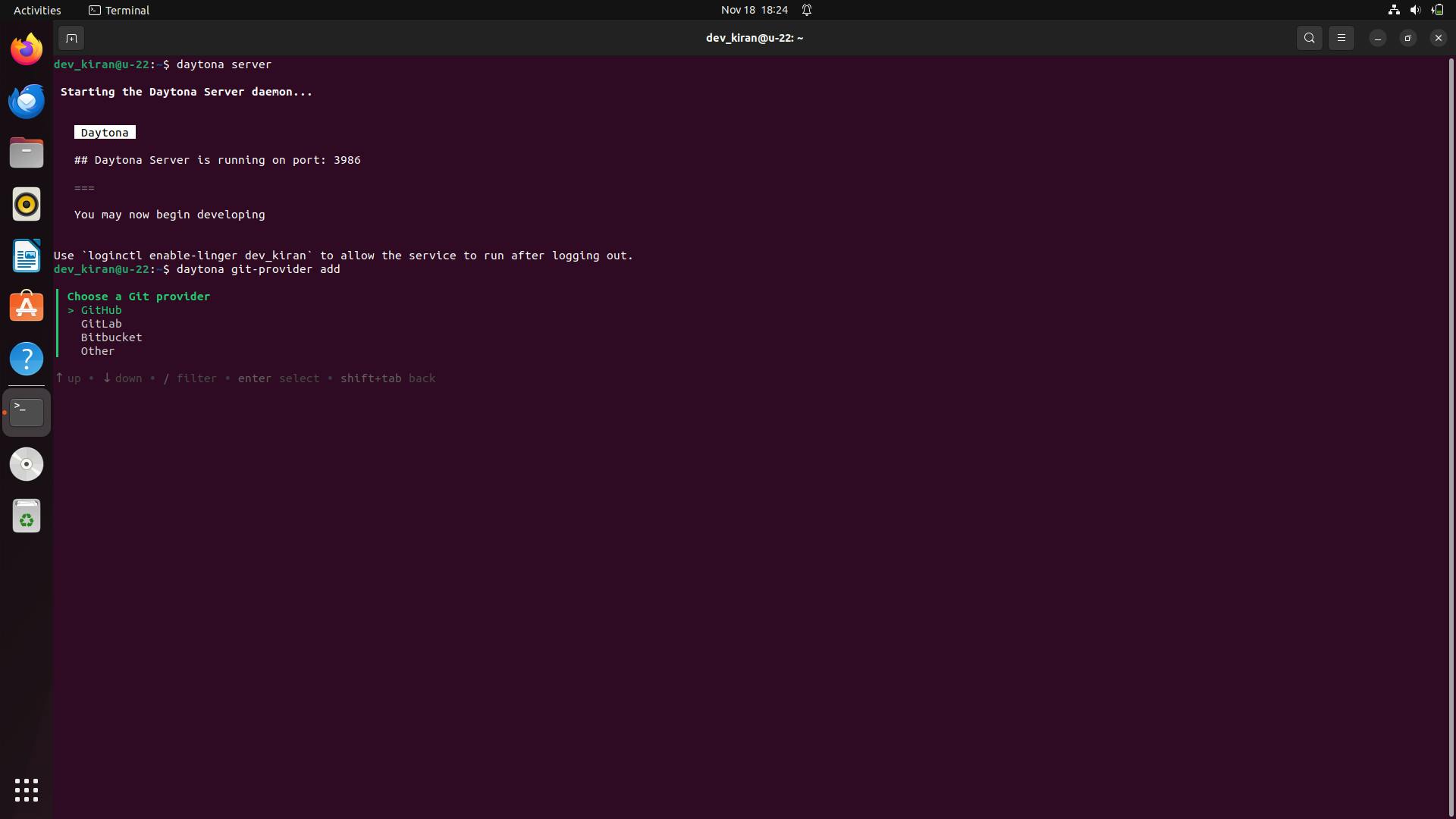Click the loginctl enable-linger hint line
1456x819 pixels.
344,256
